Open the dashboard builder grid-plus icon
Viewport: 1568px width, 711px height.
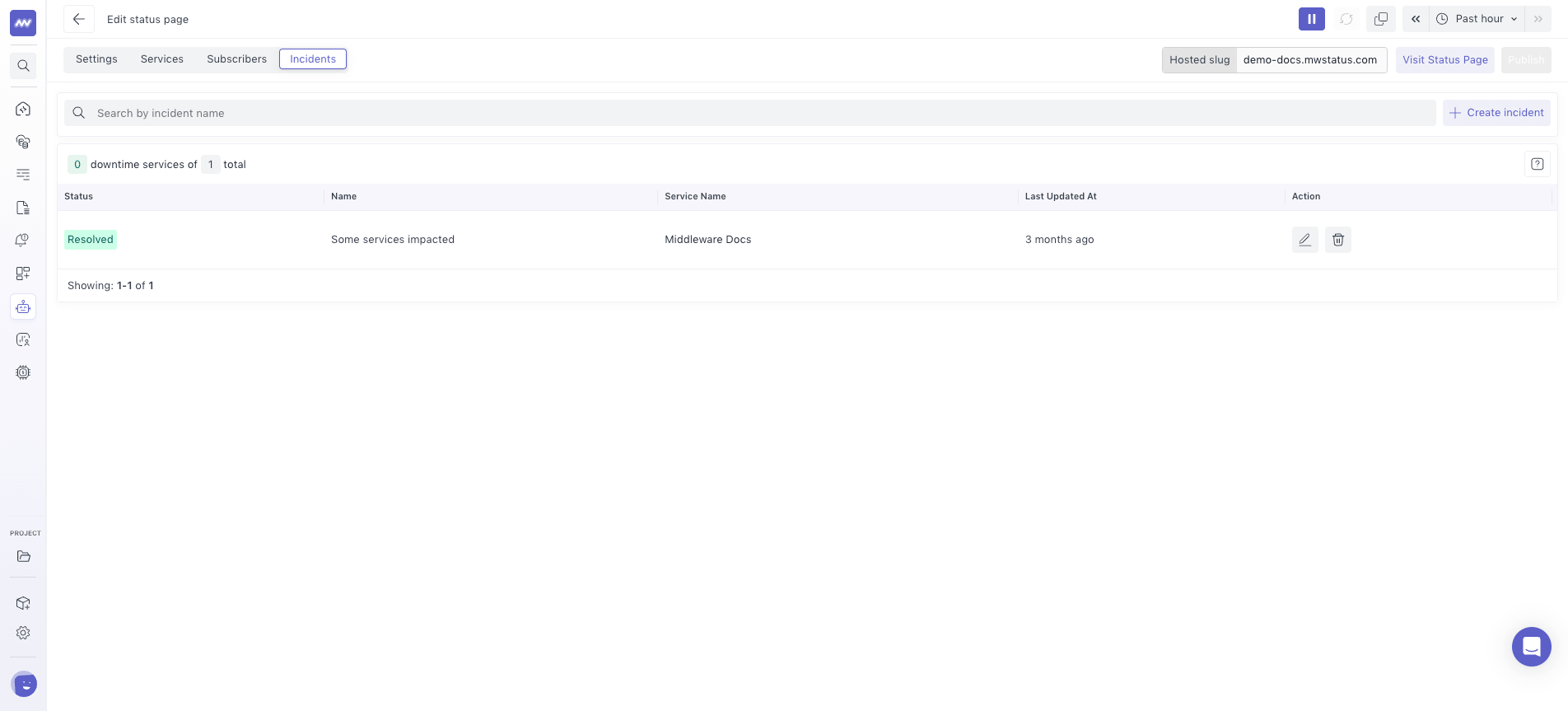pyautogui.click(x=23, y=274)
